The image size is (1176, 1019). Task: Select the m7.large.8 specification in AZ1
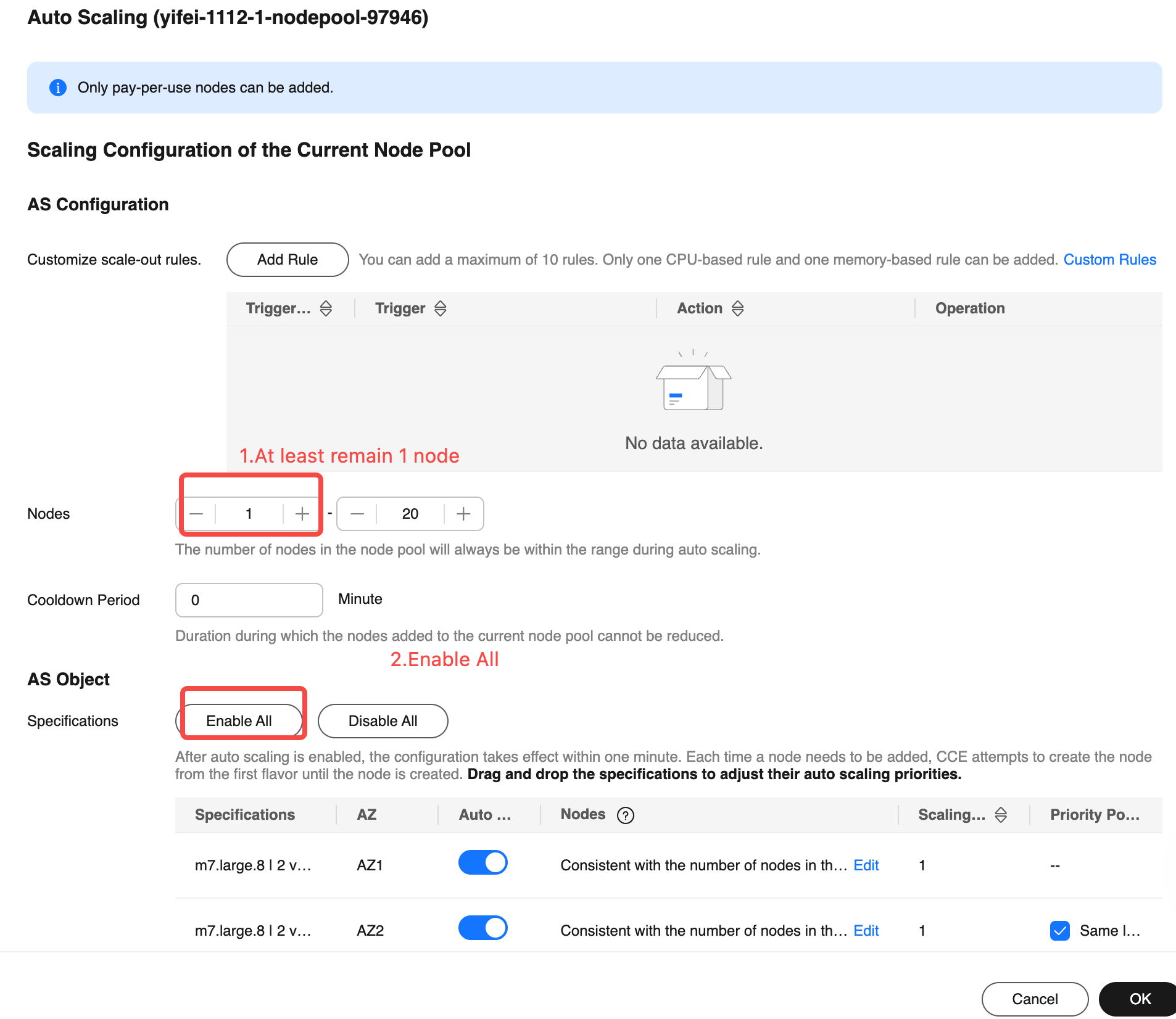pyautogui.click(x=253, y=865)
